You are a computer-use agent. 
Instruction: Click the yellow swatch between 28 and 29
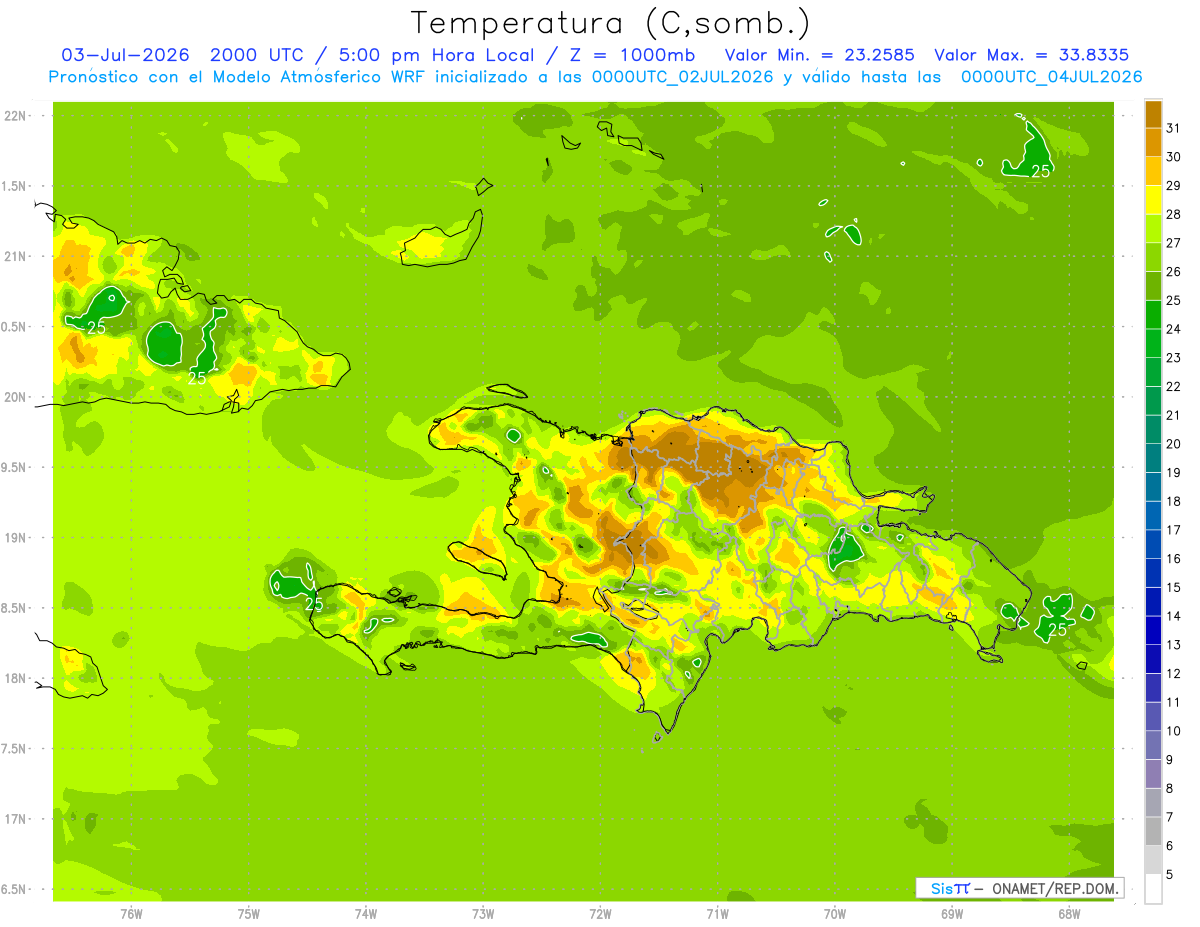pos(1153,200)
